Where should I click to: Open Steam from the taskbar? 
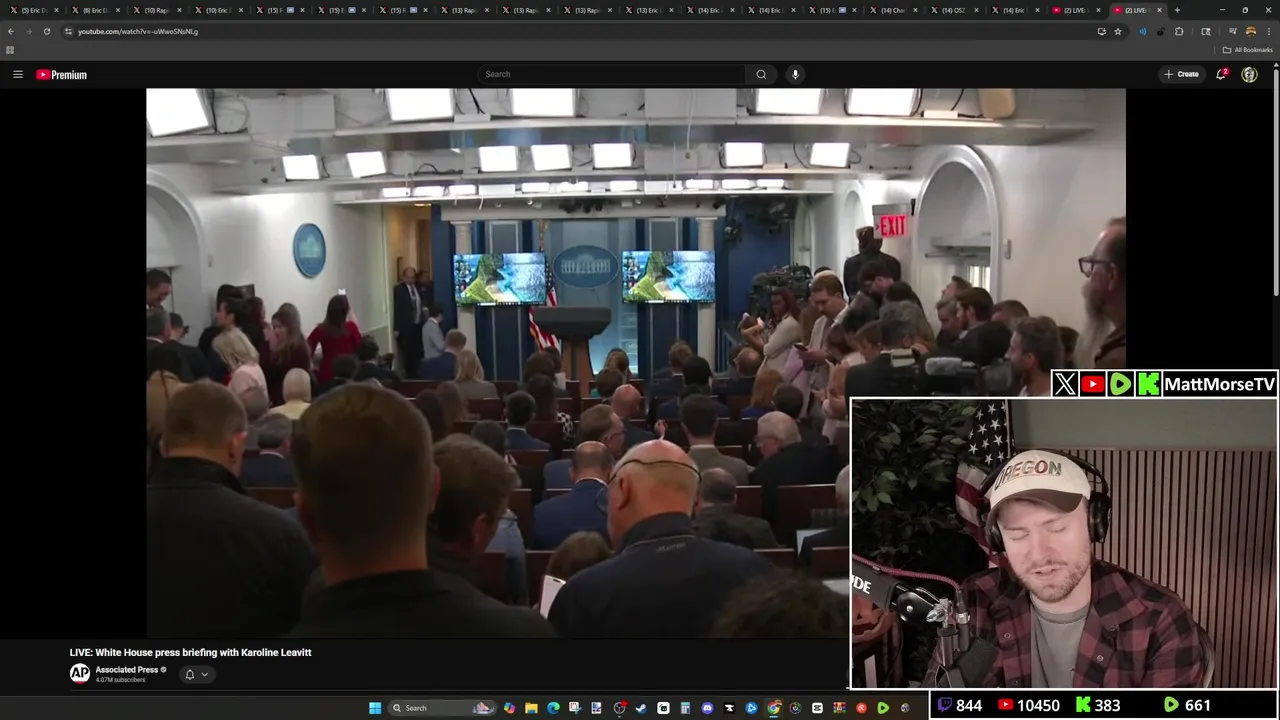click(x=640, y=708)
